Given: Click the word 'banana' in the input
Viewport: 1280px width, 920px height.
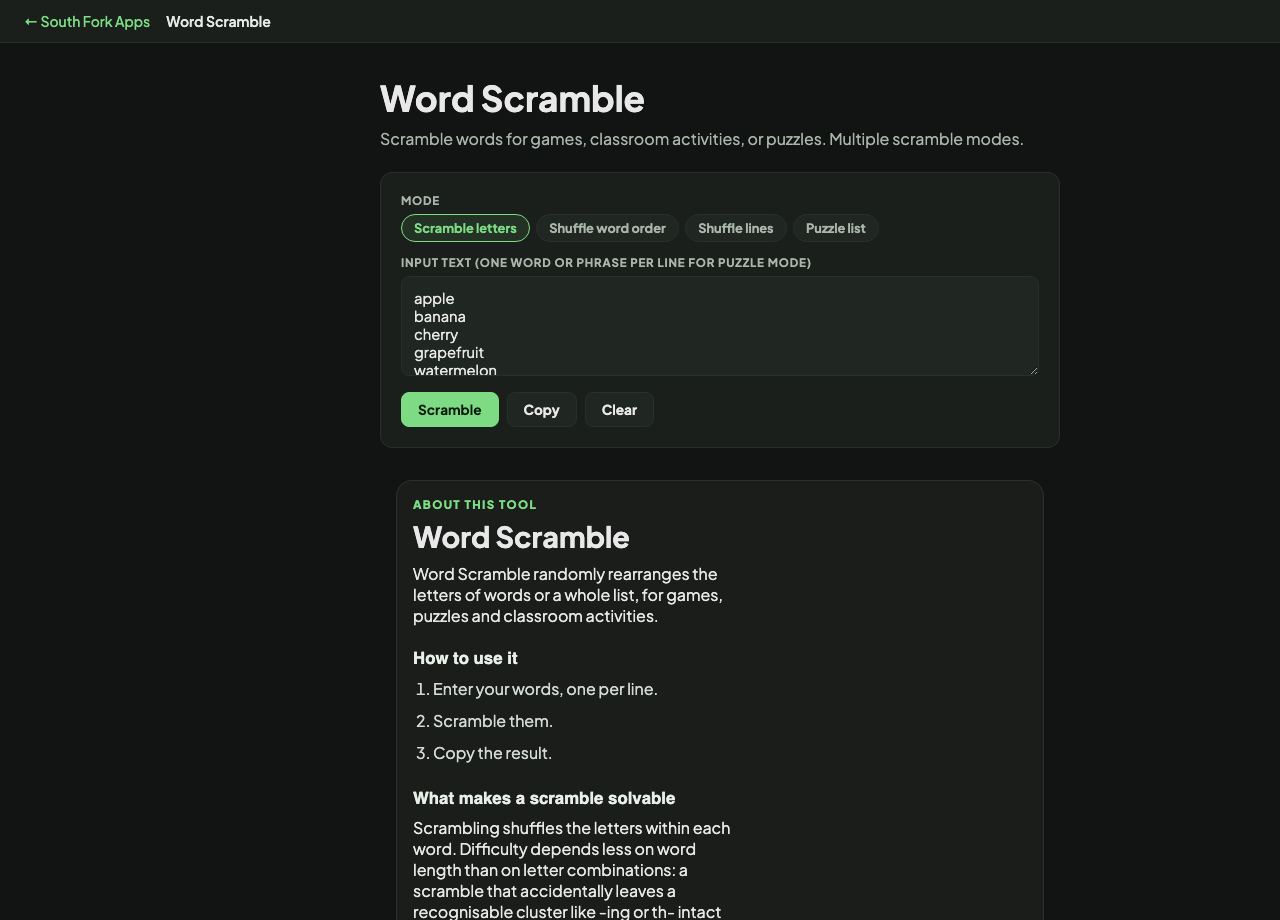Looking at the screenshot, I should tap(440, 317).
